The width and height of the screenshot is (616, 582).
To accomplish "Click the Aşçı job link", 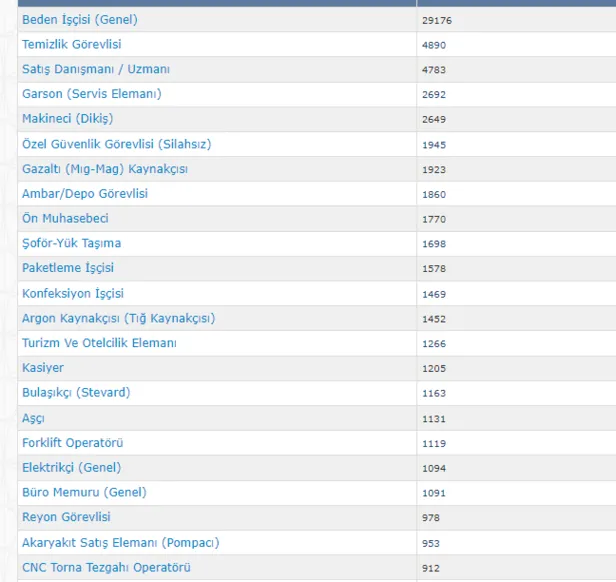I will pos(33,418).
